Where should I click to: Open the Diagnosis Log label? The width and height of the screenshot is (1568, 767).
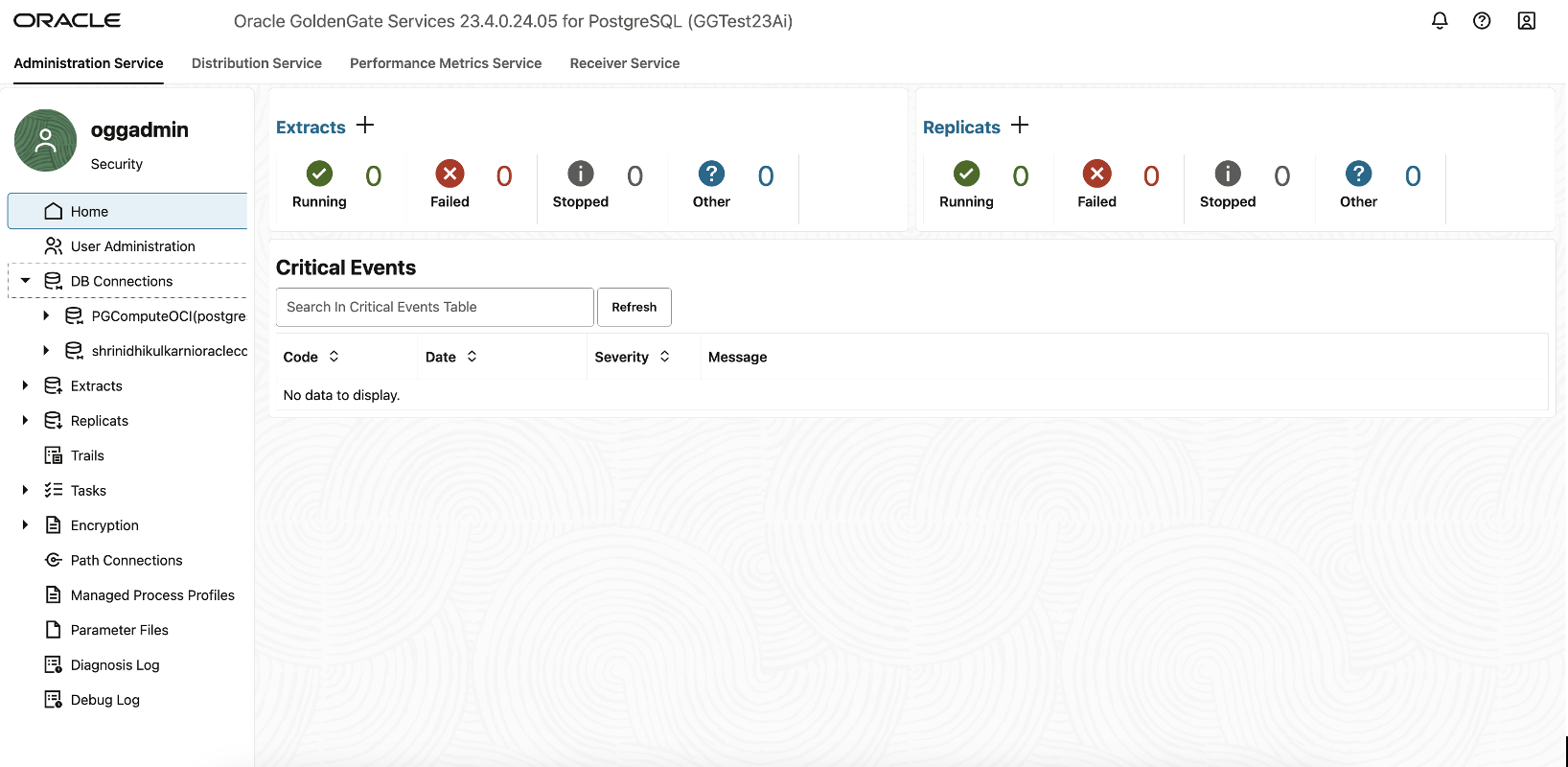point(115,665)
